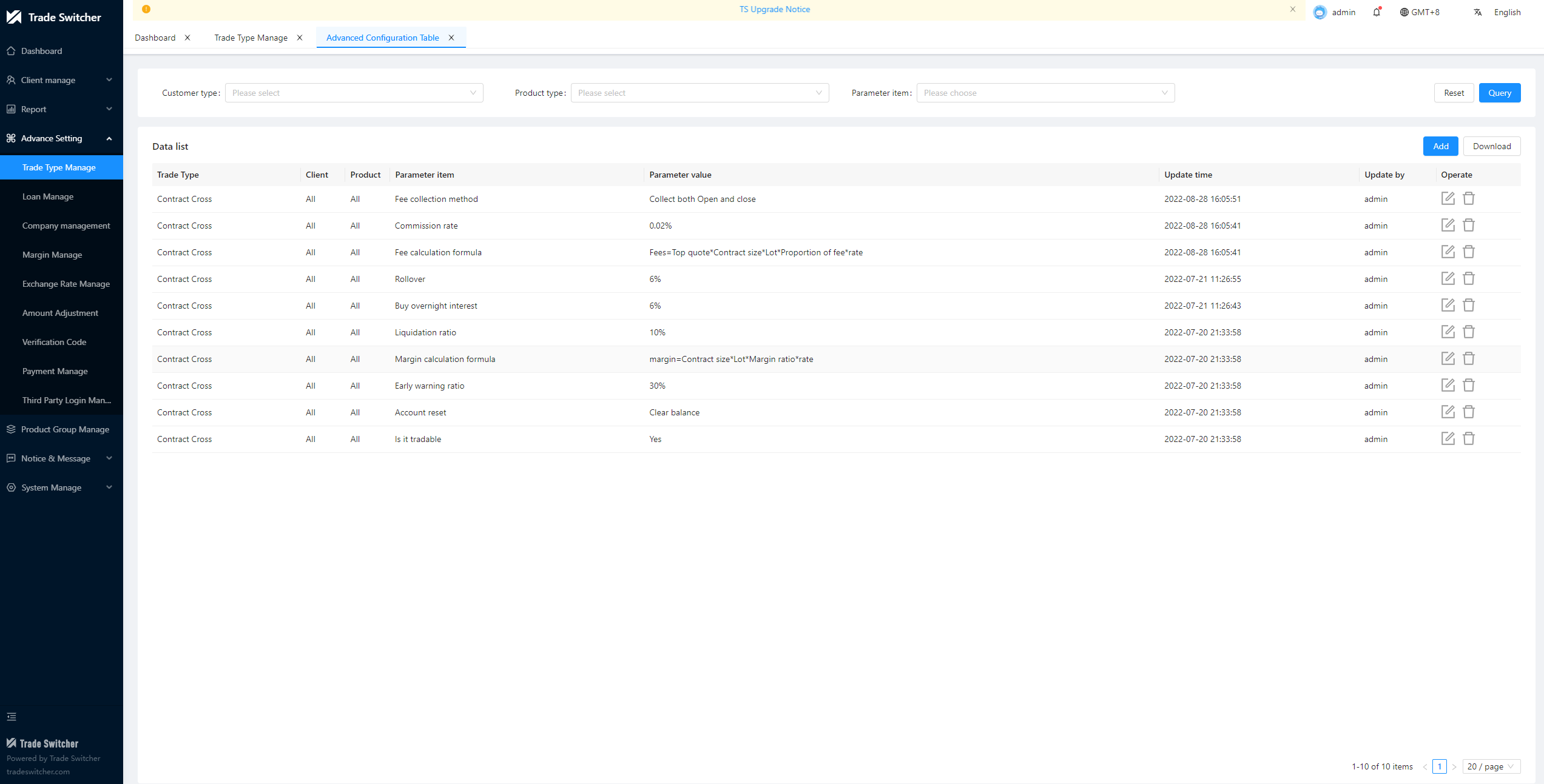Screen dimensions: 1544x784
Task: Edit the Commission rate row
Action: click(x=1448, y=225)
